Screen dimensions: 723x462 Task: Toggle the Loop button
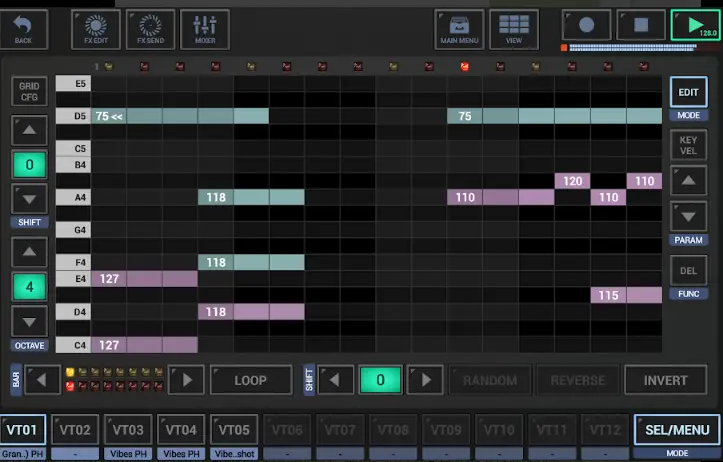point(251,380)
